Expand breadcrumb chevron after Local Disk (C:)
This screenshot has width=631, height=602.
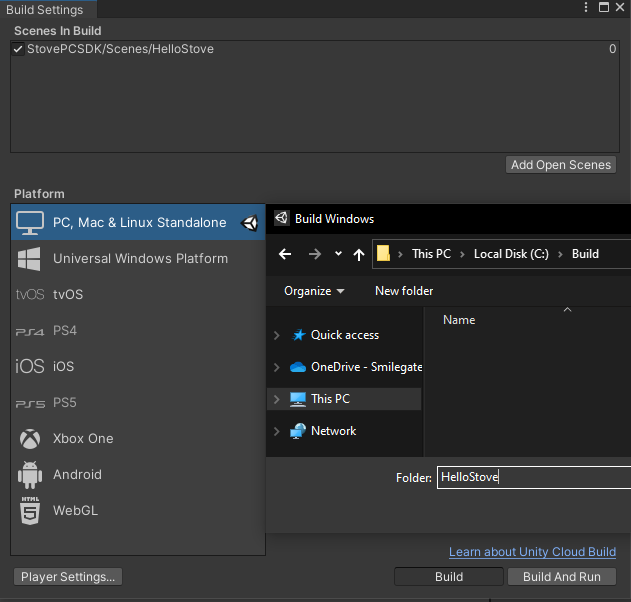pyautogui.click(x=560, y=254)
